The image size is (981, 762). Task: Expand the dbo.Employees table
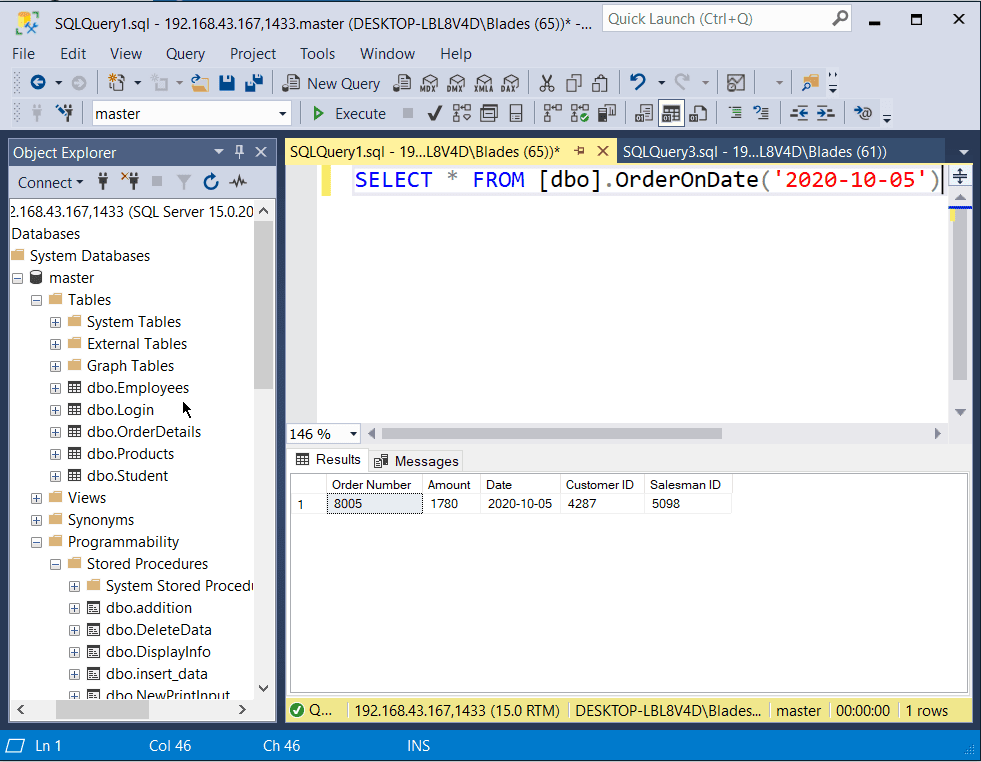55,387
